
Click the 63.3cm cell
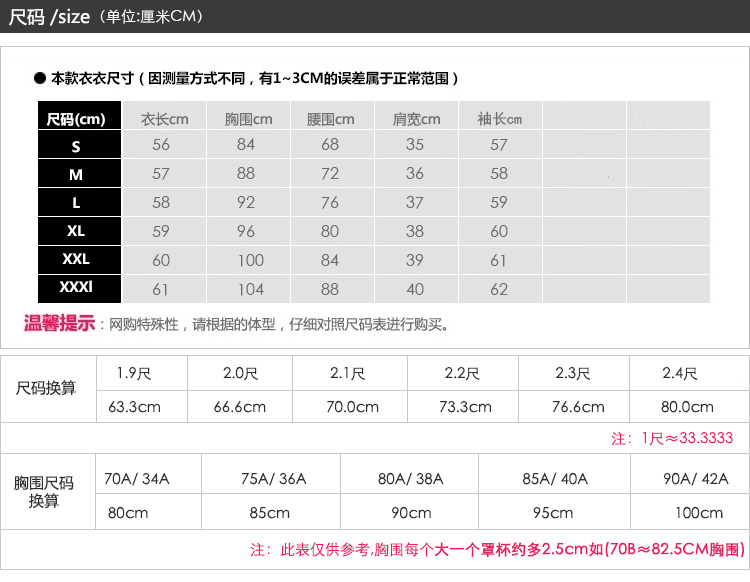click(x=134, y=407)
